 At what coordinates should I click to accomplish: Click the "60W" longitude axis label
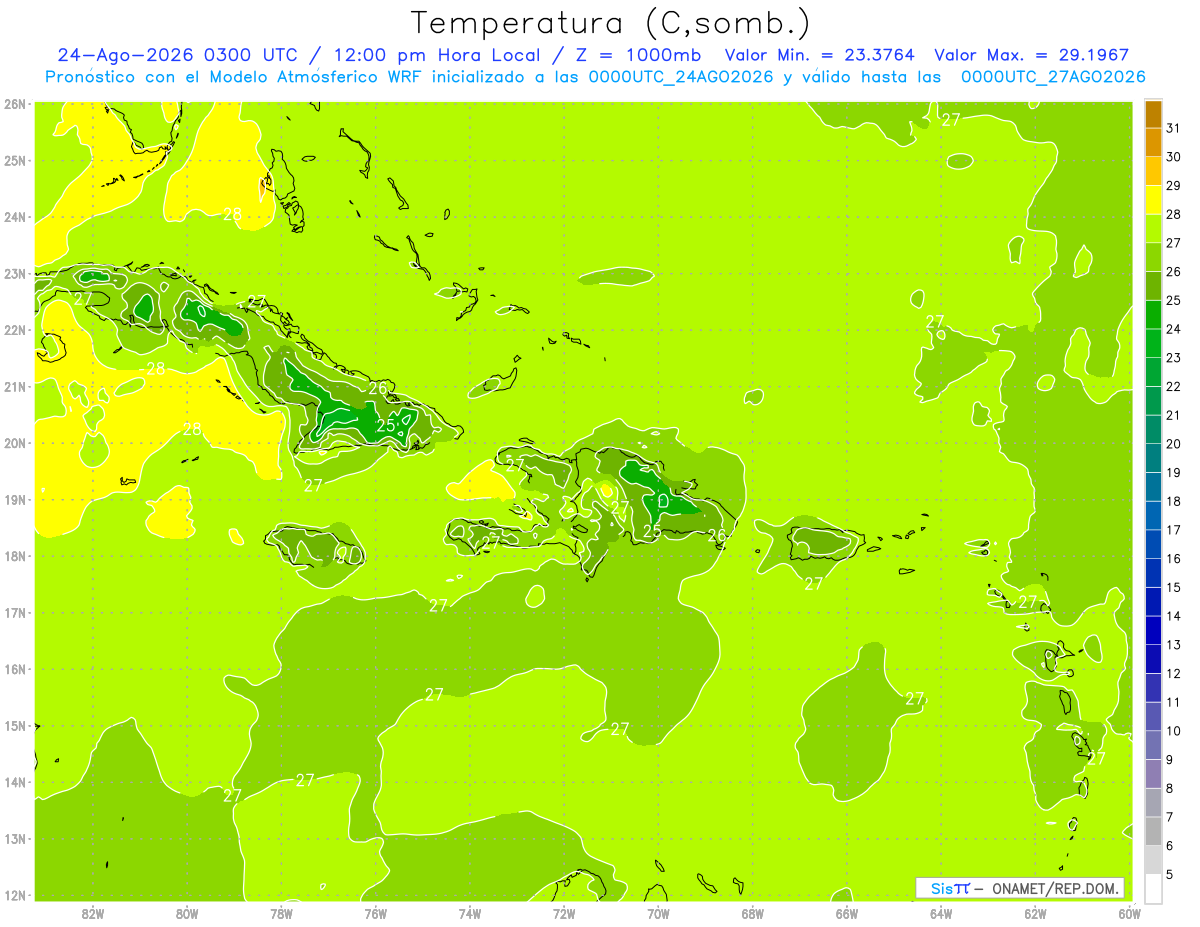click(x=1130, y=913)
